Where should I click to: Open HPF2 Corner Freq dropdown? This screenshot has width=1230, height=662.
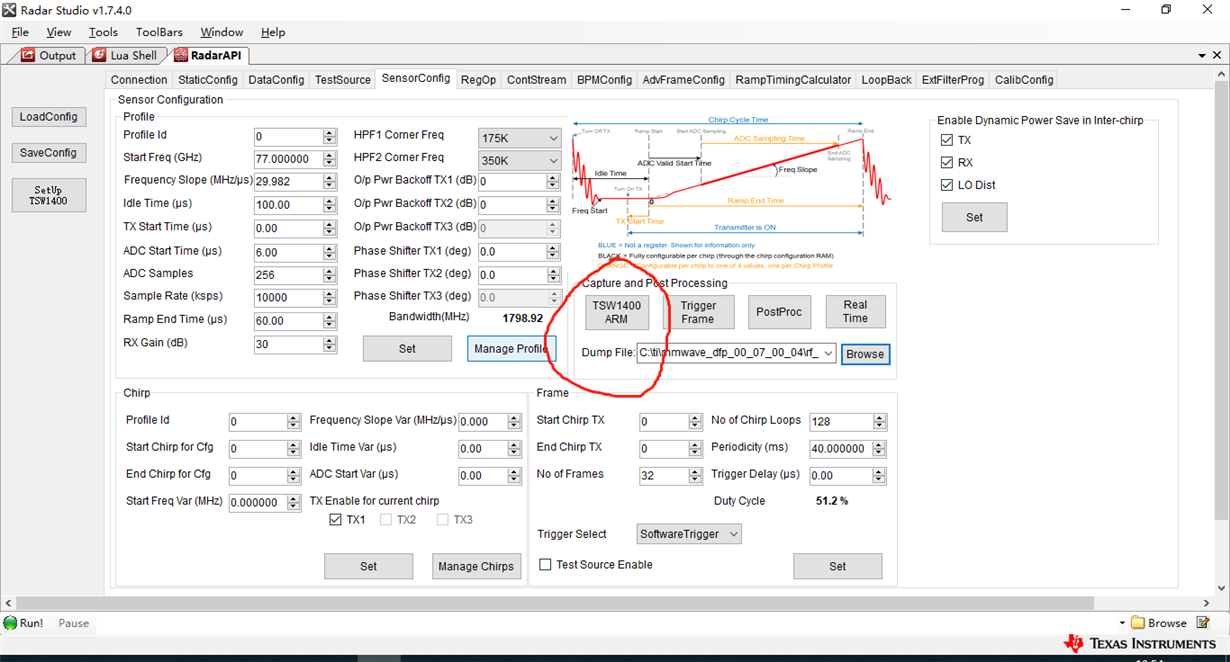(553, 160)
